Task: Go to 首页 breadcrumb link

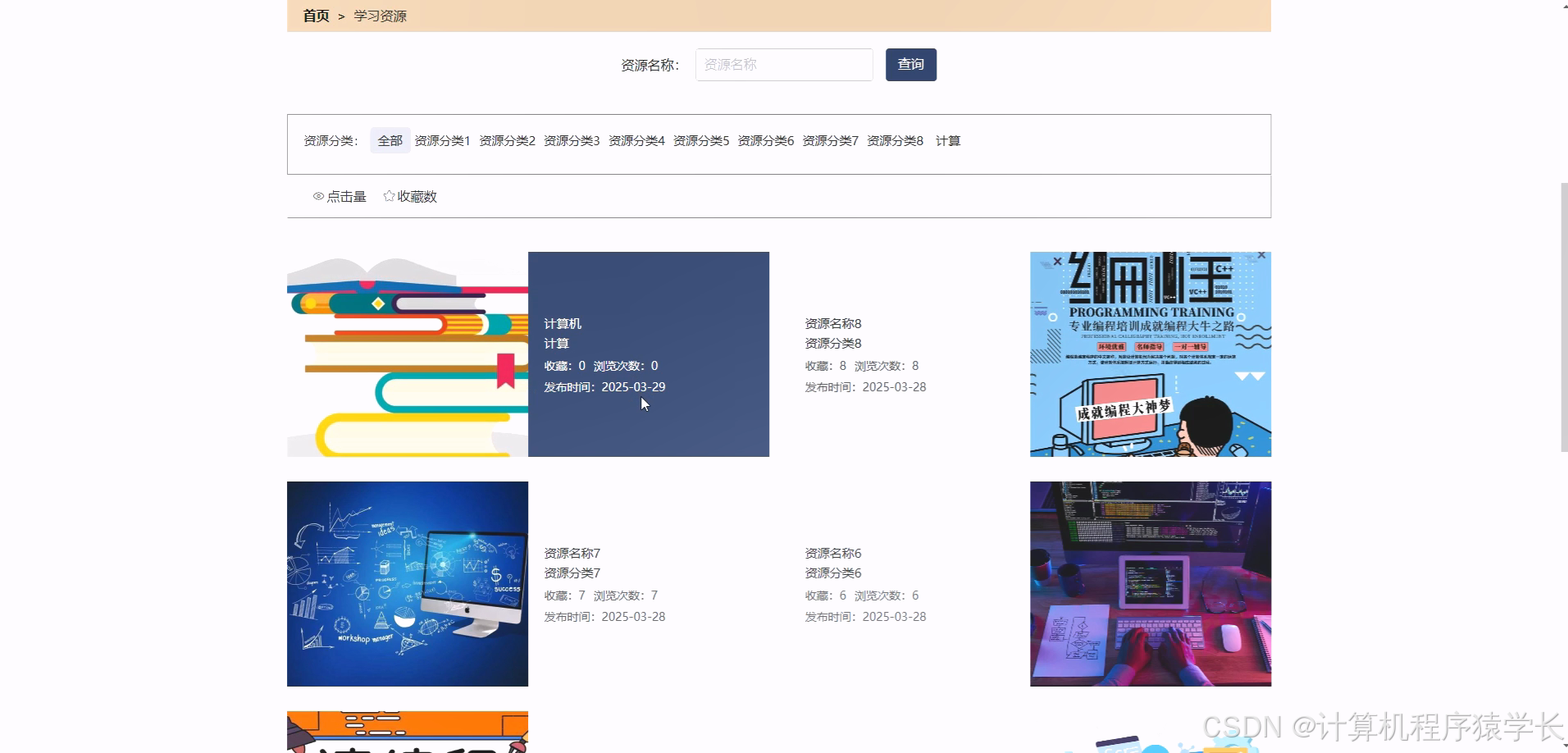Action: coord(316,16)
